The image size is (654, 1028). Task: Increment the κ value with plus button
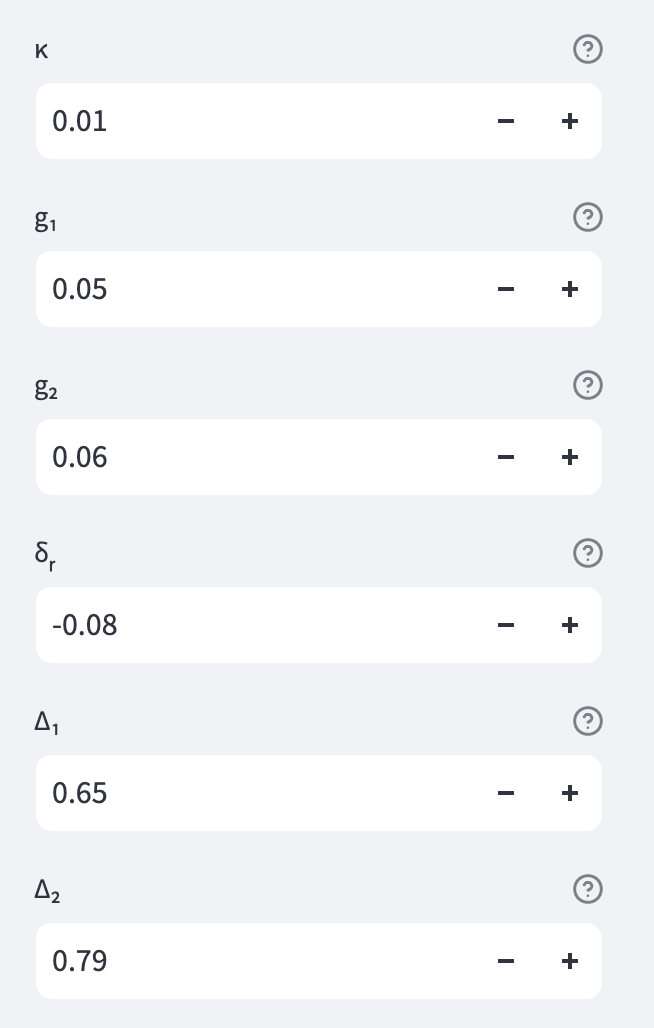click(x=569, y=121)
